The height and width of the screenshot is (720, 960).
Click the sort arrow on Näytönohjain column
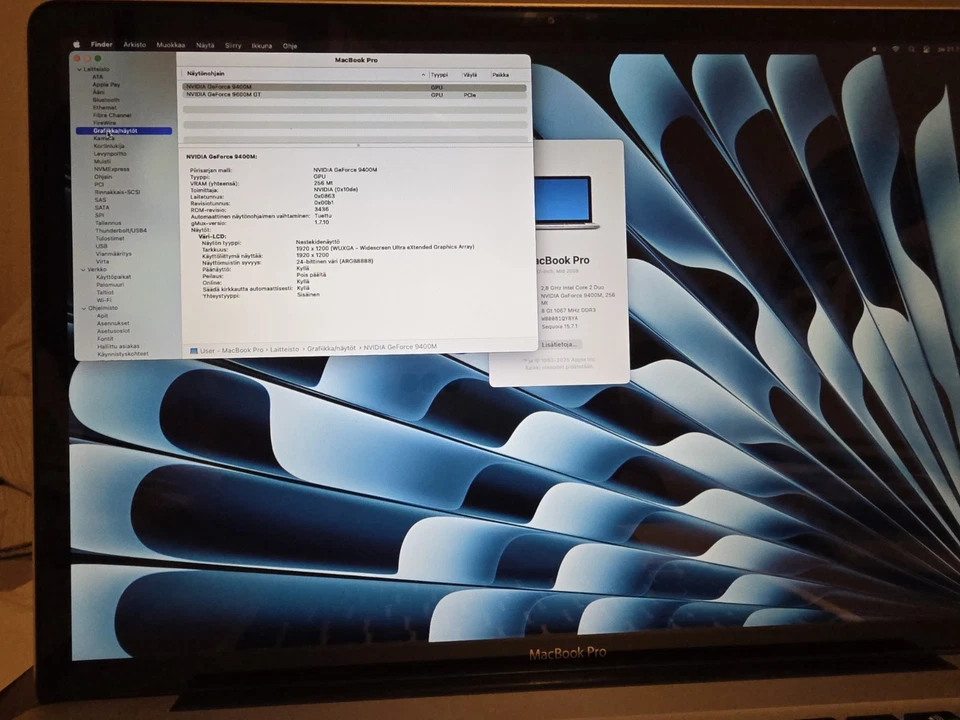[423, 74]
